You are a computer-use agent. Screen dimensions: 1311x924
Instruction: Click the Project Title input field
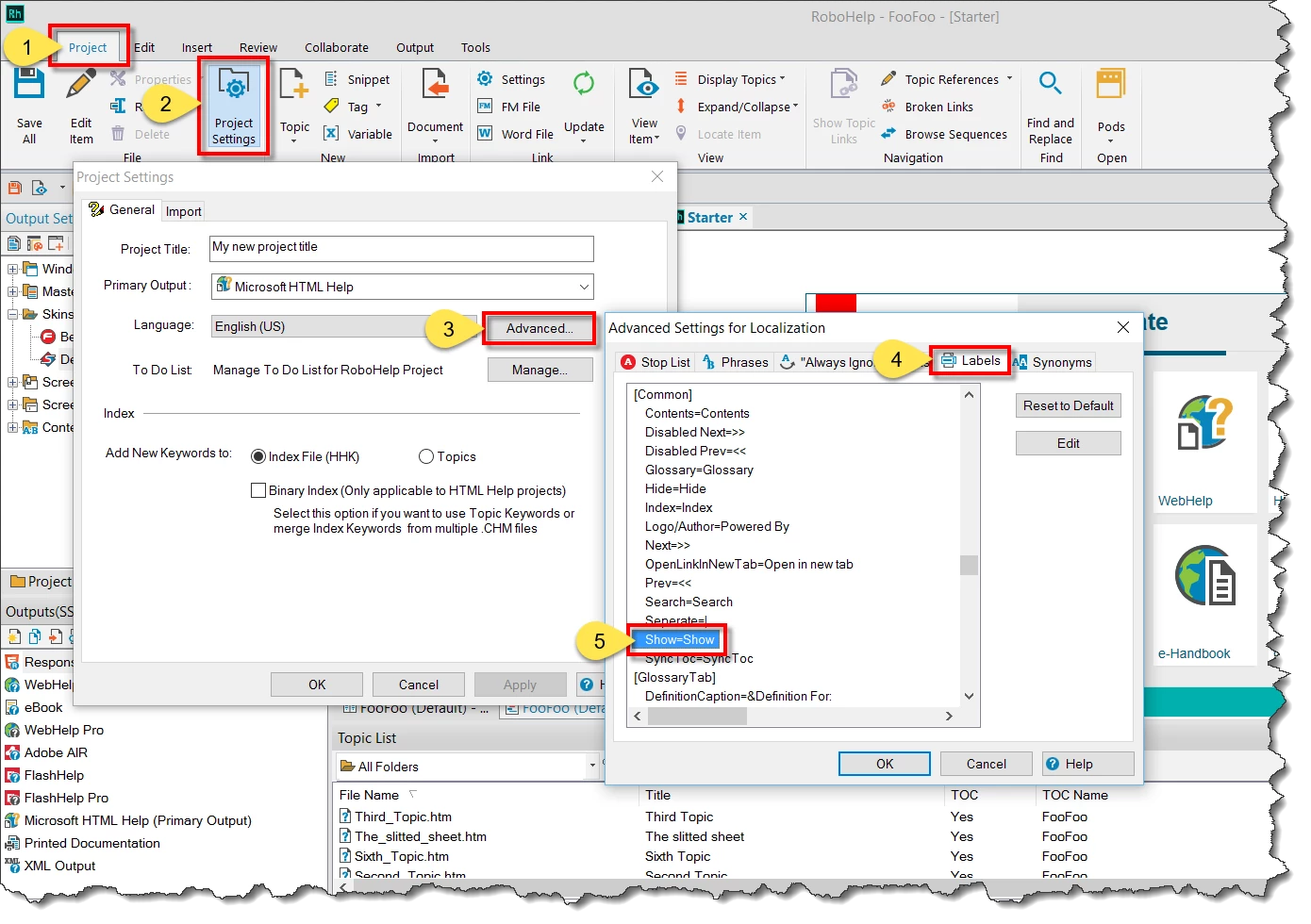(x=402, y=248)
